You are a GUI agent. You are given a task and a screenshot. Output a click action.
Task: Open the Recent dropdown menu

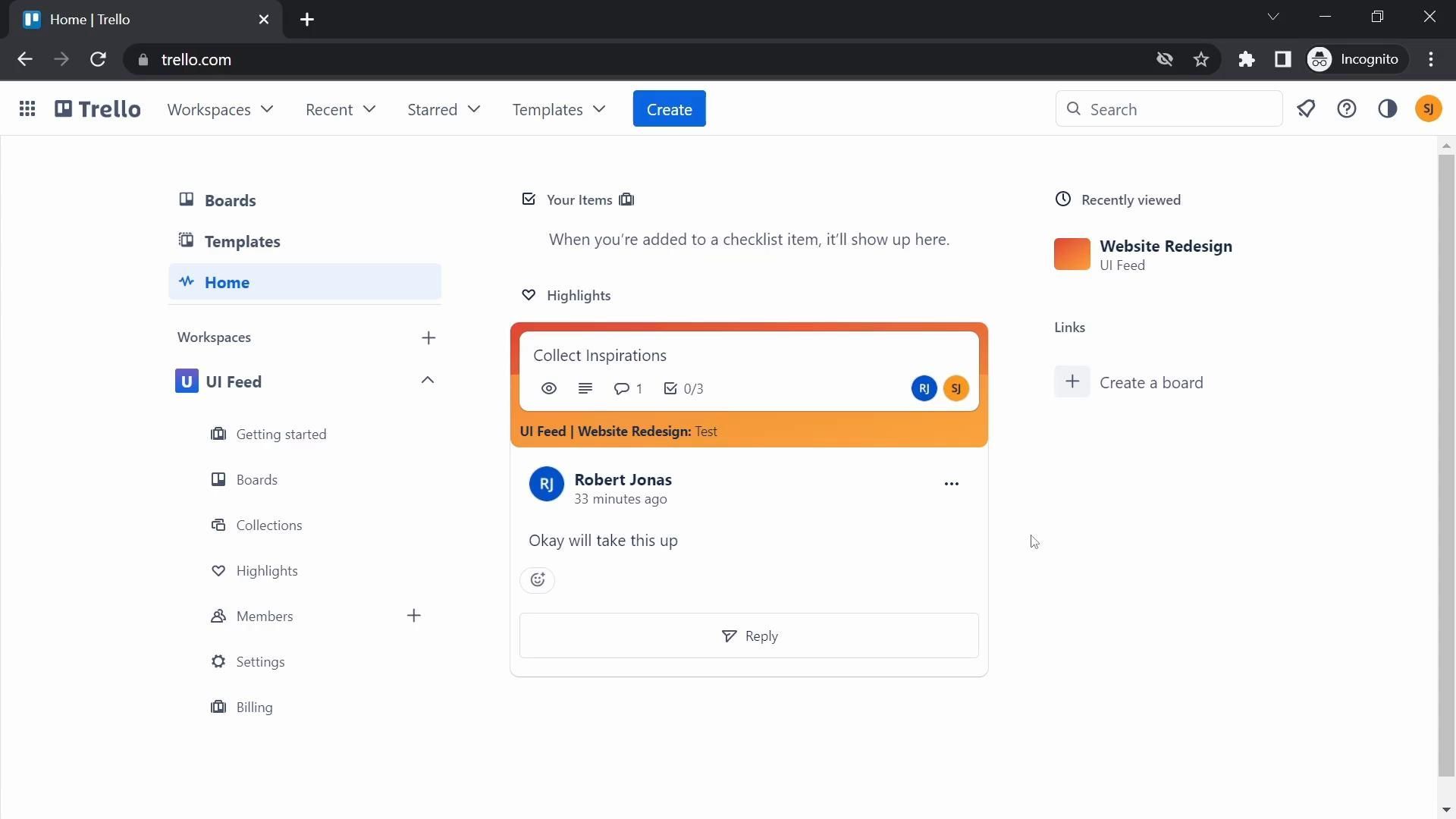click(340, 109)
